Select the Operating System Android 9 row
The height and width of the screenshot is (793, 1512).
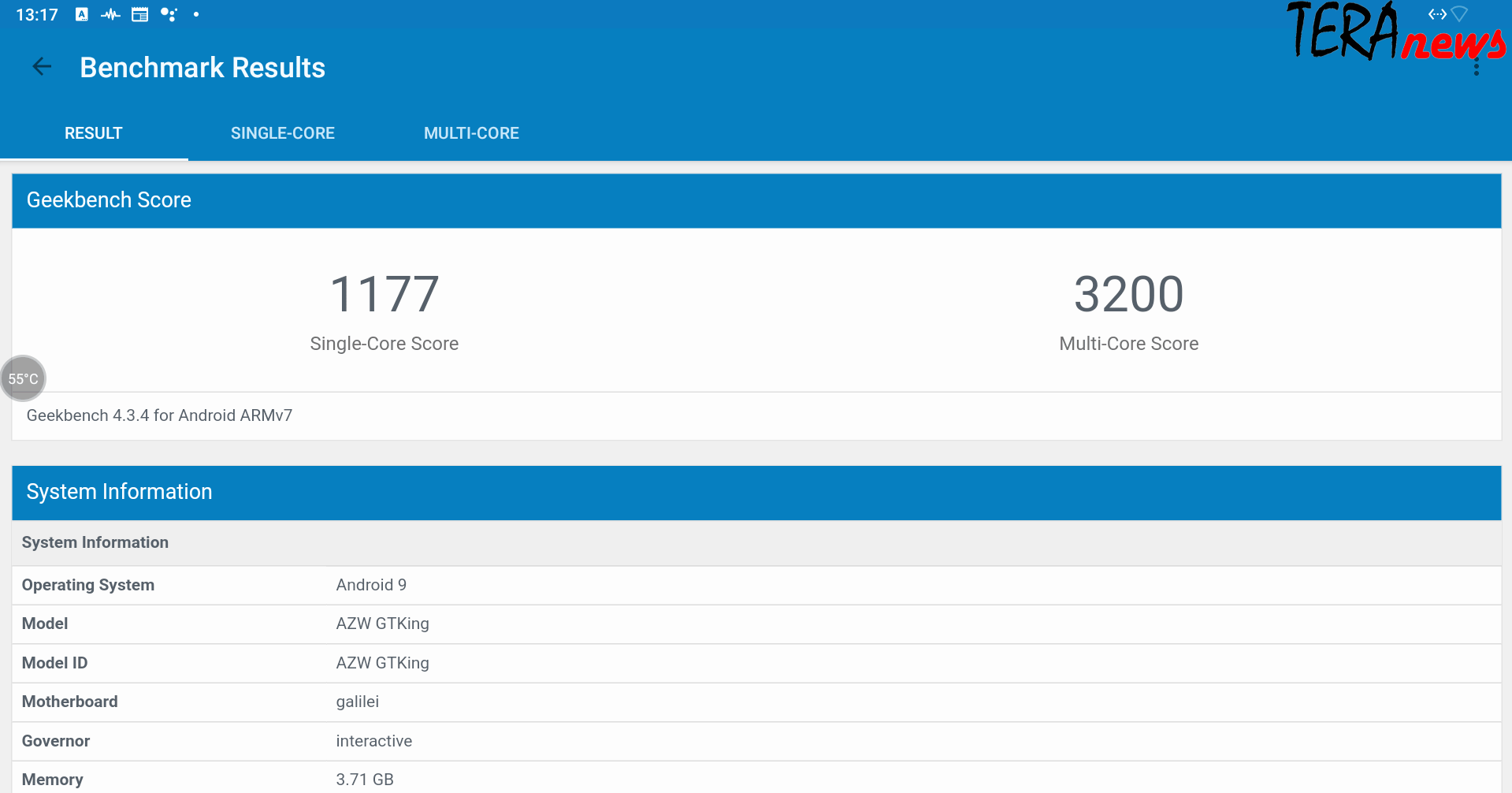coord(756,585)
